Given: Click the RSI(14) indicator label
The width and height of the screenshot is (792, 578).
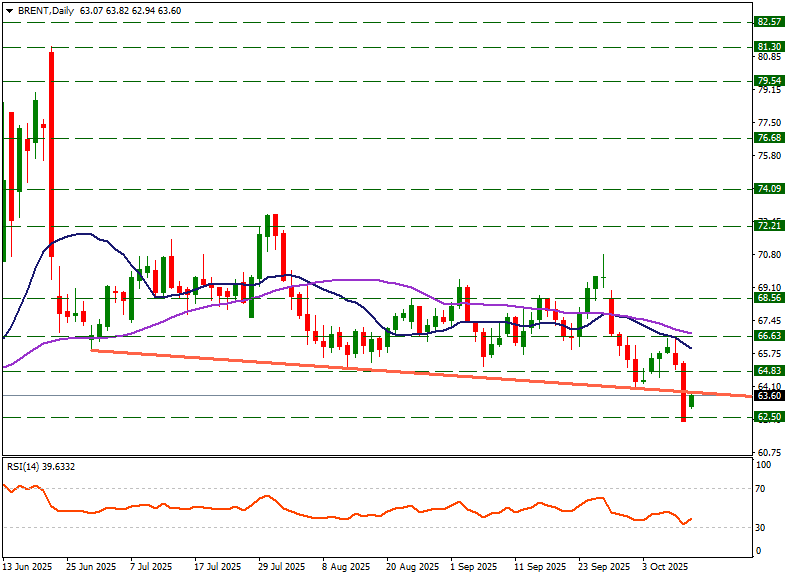Looking at the screenshot, I should (x=40, y=466).
